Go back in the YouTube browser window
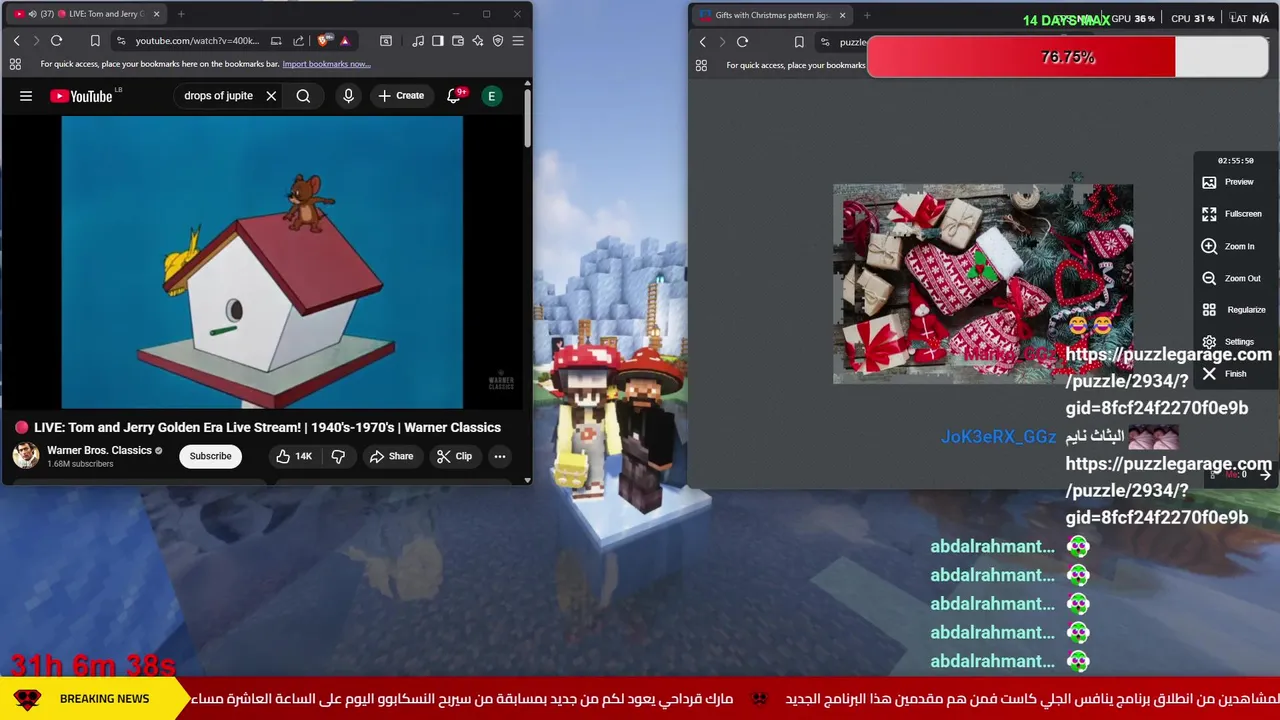1280x720 pixels. (16, 41)
